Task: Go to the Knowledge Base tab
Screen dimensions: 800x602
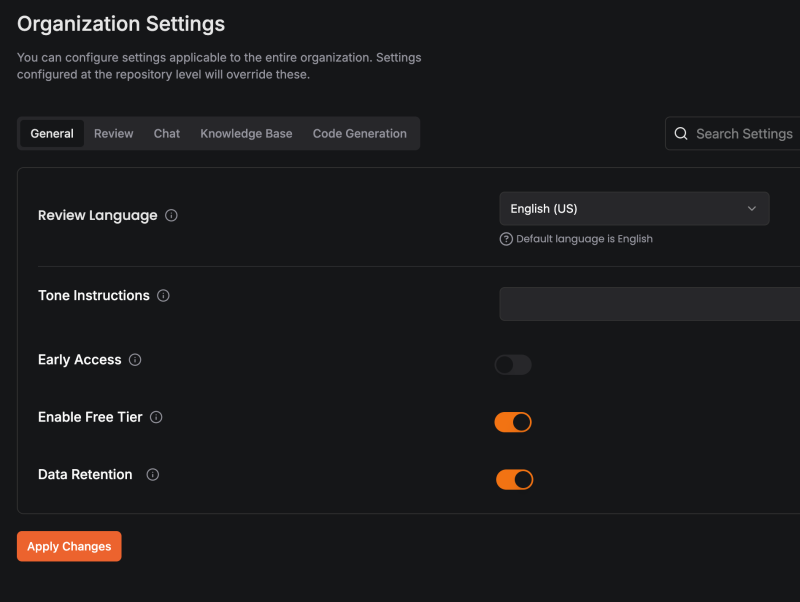Action: tap(246, 134)
